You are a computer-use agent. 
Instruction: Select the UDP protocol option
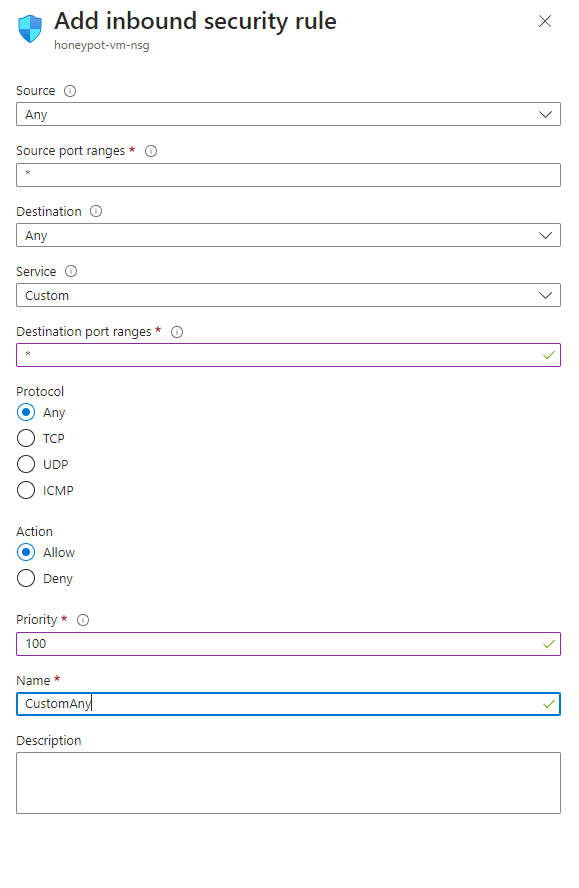pyautogui.click(x=26, y=464)
